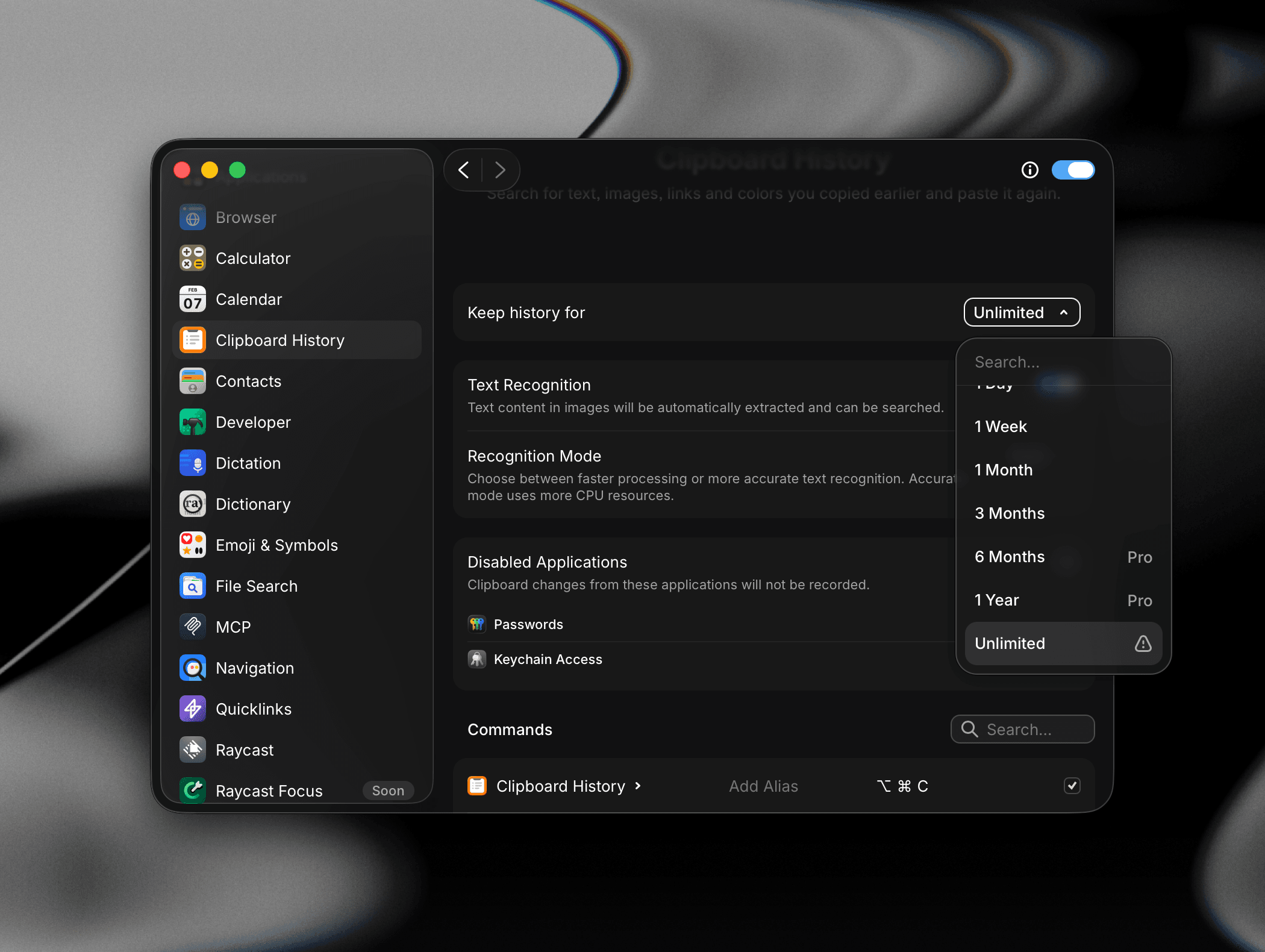Viewport: 1265px width, 952px height.
Task: Collapse the Keep history for dropdown
Action: pos(1022,312)
